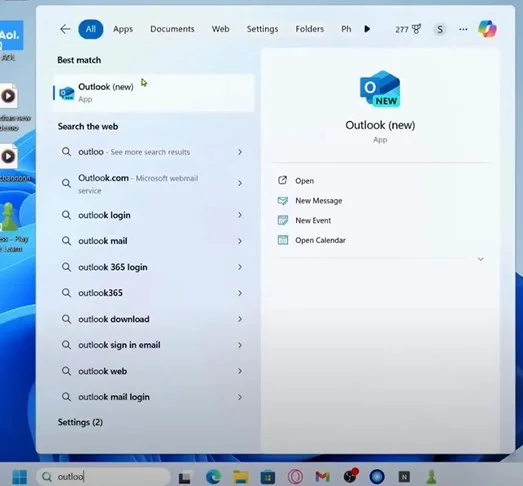
Task: Open the Windows Start button
Action: 19,477
